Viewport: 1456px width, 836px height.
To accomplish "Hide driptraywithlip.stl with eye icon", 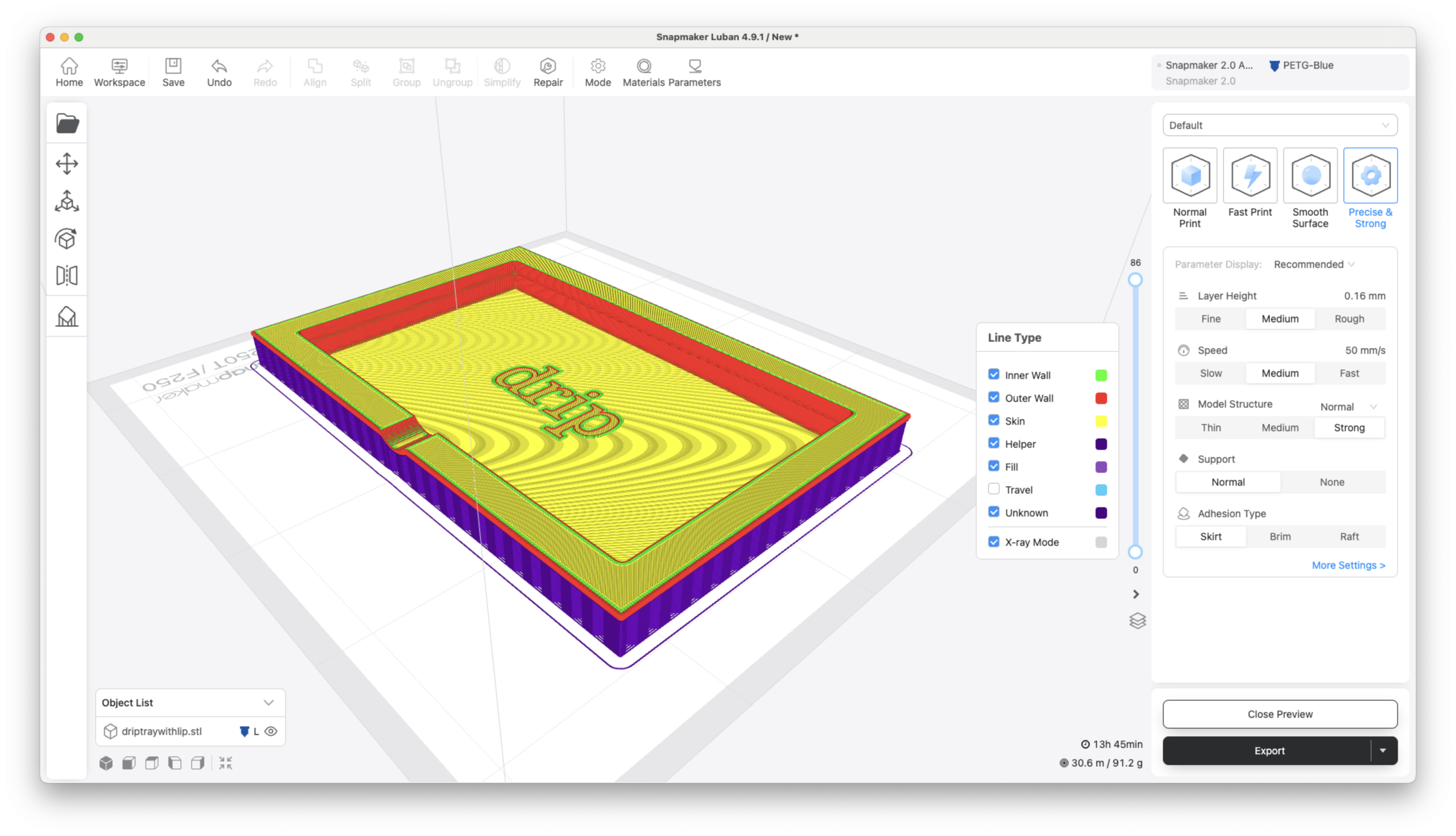I will pos(271,731).
